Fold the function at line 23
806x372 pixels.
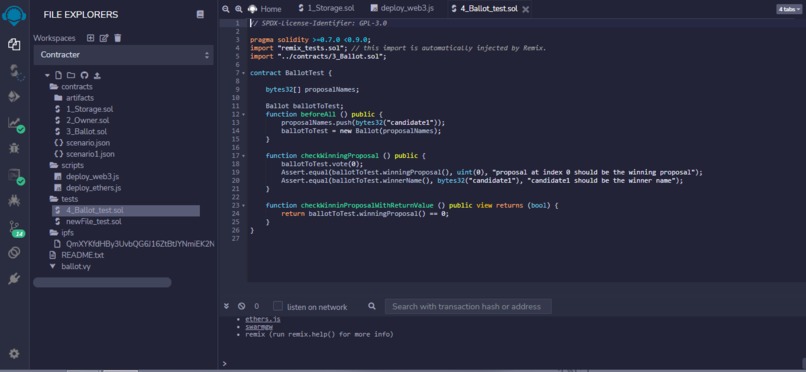click(244, 206)
